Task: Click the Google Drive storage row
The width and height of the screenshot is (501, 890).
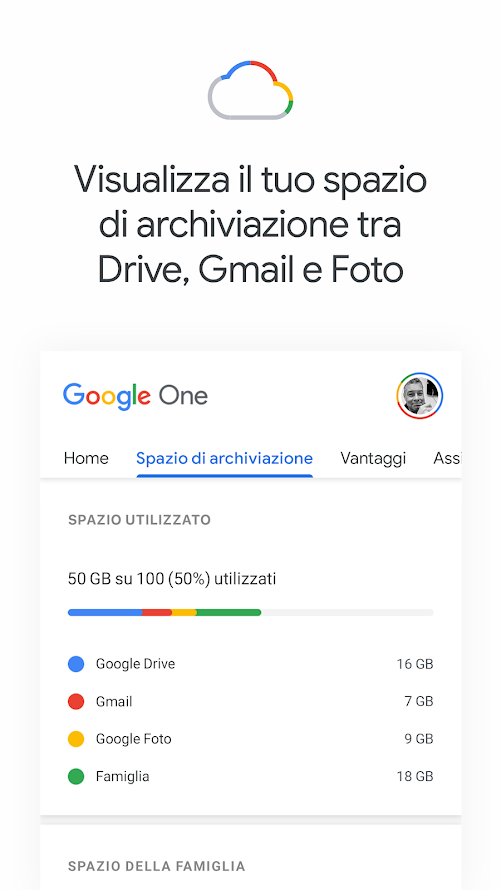Action: click(251, 664)
